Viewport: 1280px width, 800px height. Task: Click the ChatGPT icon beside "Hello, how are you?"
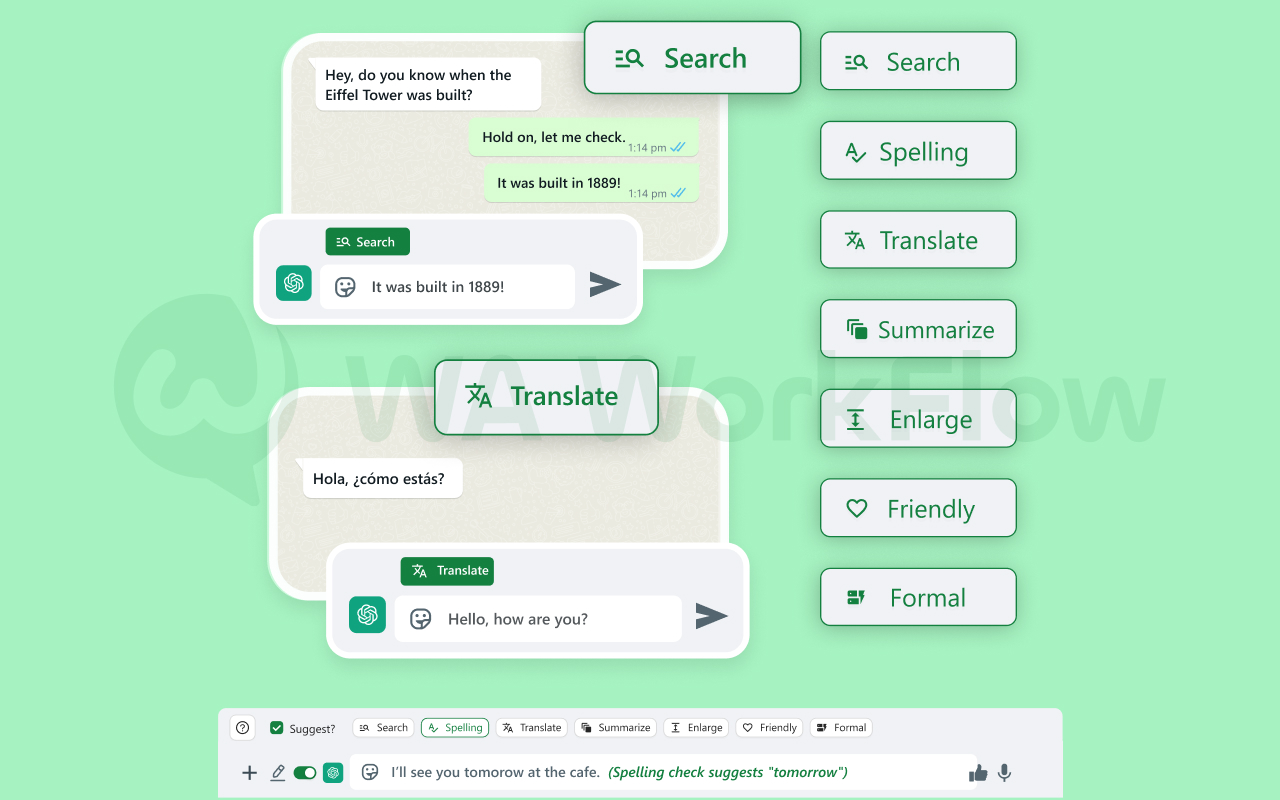point(367,614)
